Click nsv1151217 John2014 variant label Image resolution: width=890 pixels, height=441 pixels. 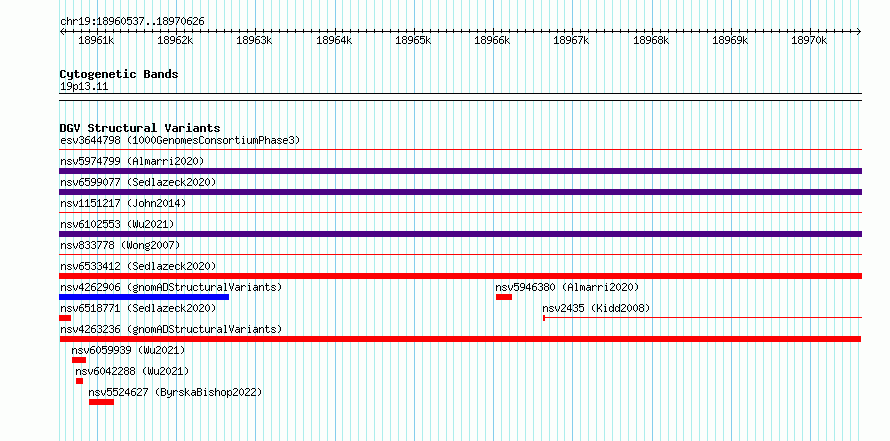click(123, 203)
